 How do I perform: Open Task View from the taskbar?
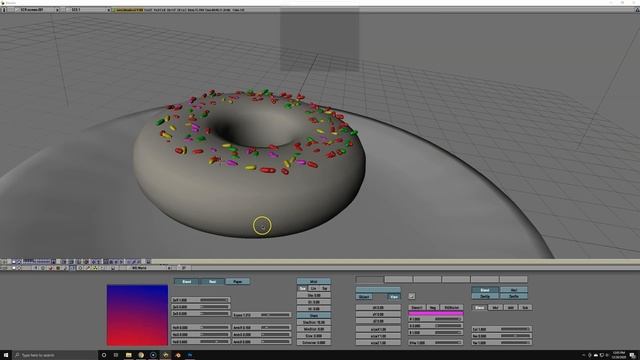tap(116, 355)
